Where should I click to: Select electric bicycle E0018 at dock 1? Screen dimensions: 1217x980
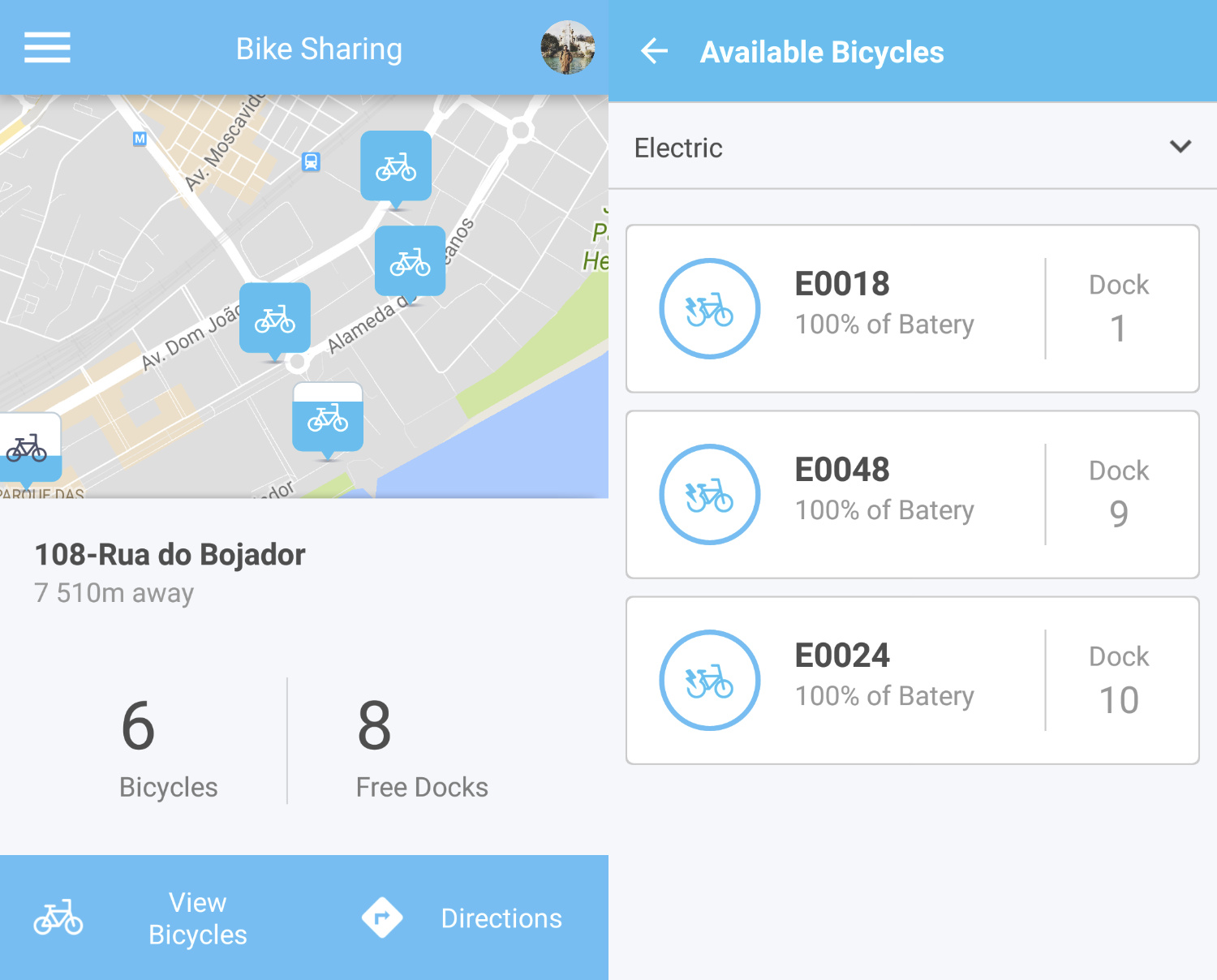point(912,309)
